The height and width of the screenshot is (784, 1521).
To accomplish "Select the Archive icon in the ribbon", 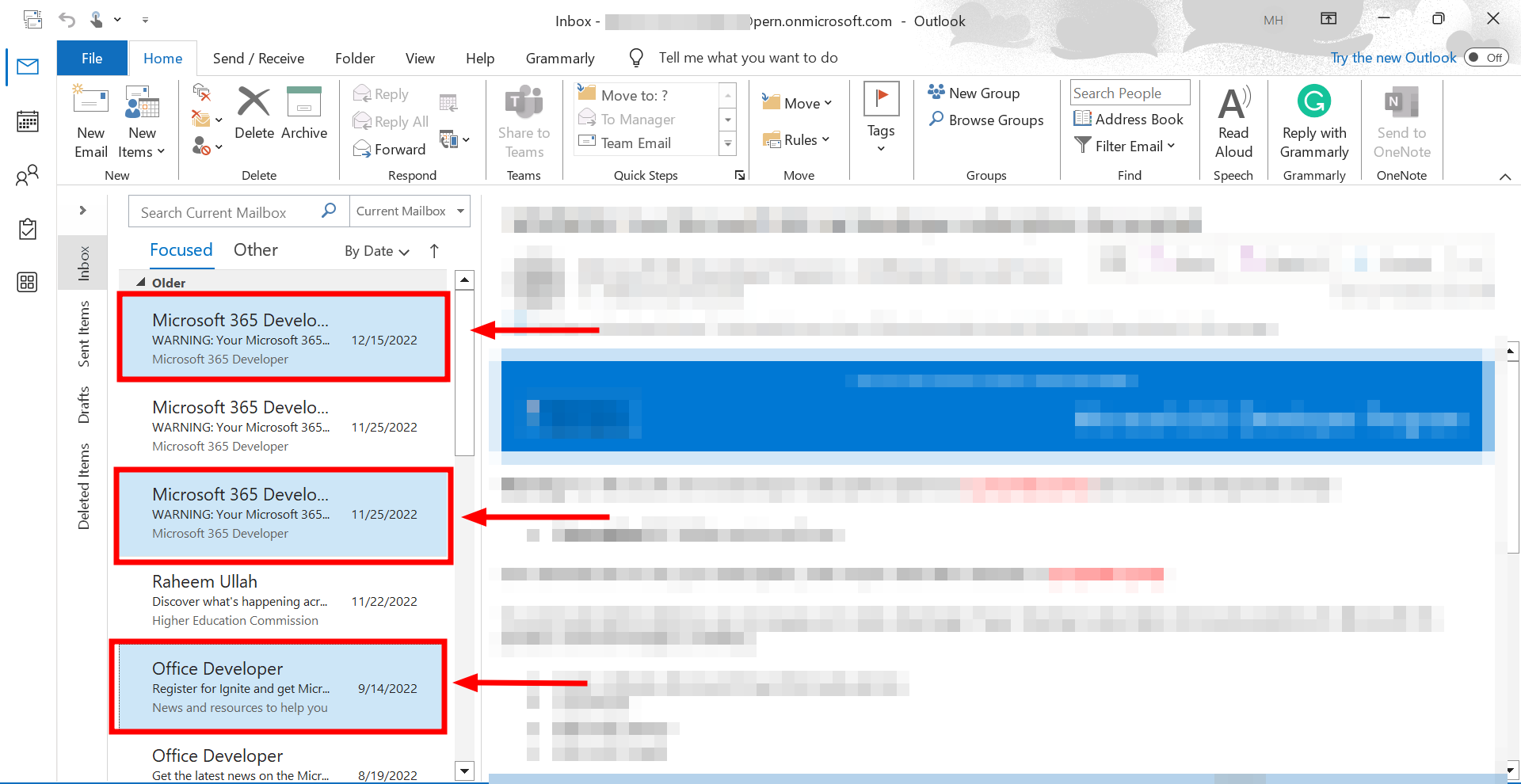I will click(304, 116).
